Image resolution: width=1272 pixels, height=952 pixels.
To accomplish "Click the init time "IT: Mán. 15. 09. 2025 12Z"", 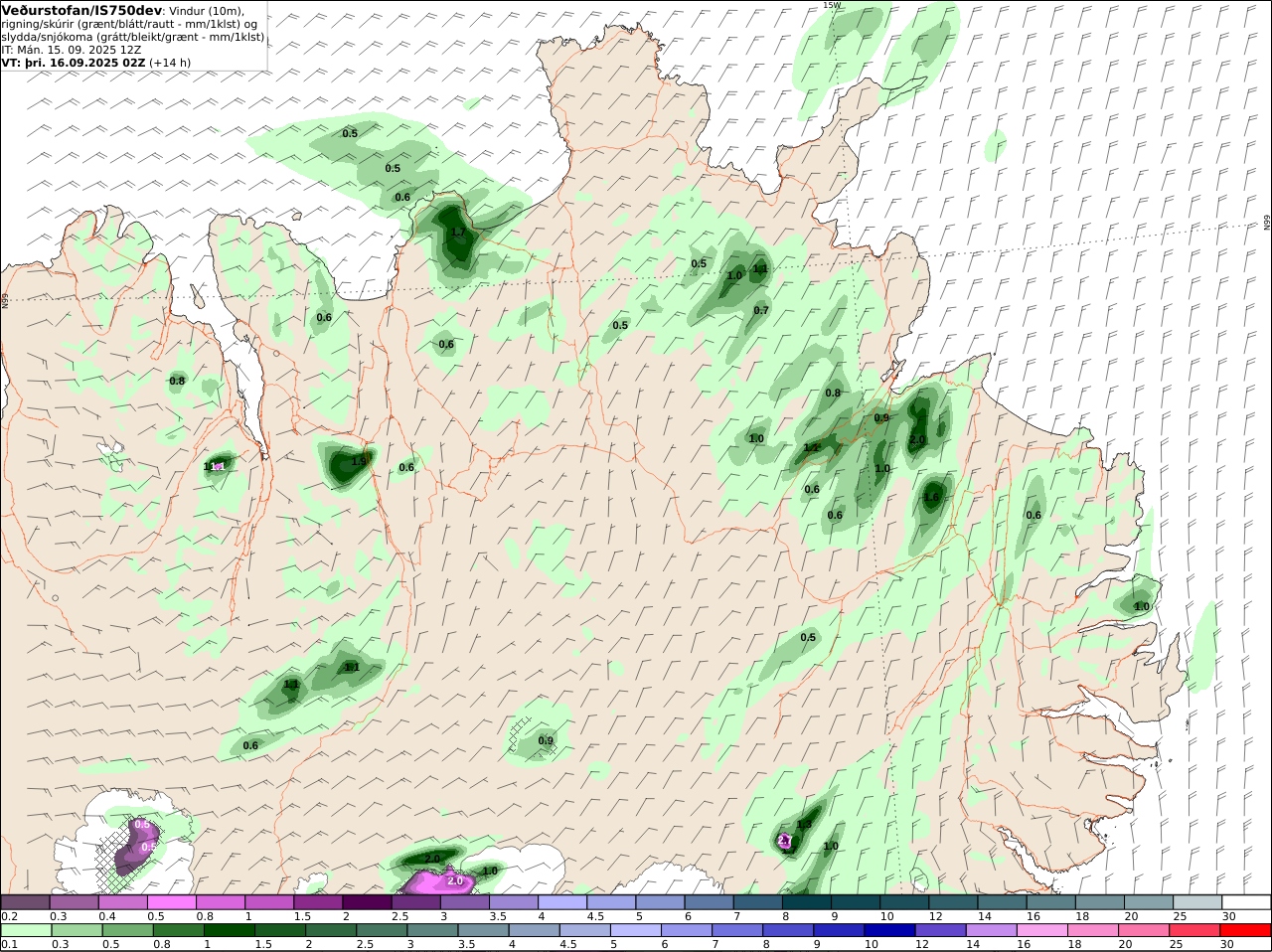I will [x=71, y=50].
